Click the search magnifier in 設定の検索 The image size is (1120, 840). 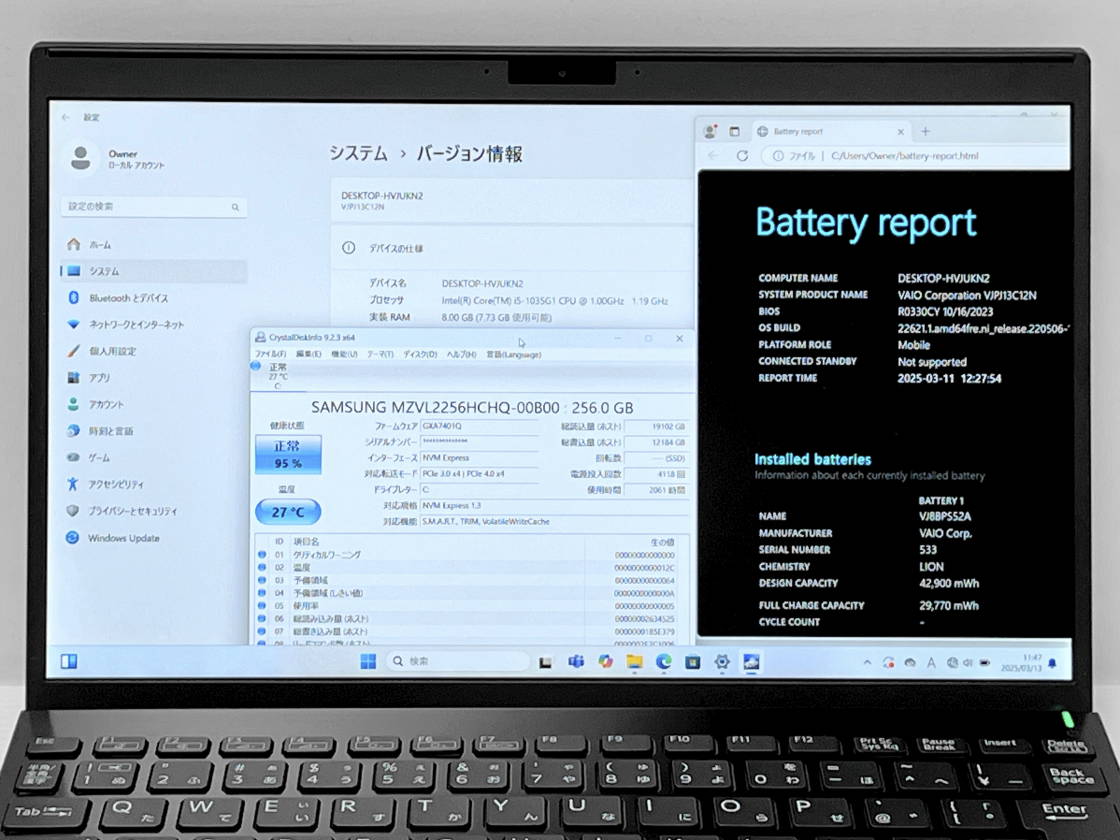[x=235, y=207]
